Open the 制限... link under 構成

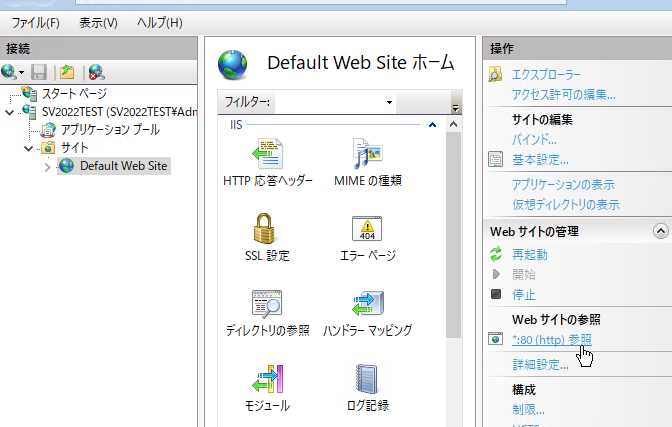click(528, 409)
